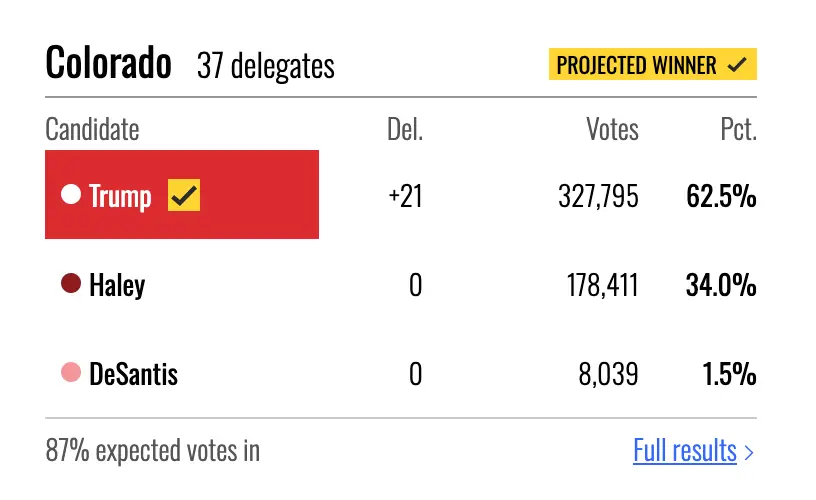This screenshot has width=816, height=500.
Task: Click the Pct. column header
Action: pos(738,129)
